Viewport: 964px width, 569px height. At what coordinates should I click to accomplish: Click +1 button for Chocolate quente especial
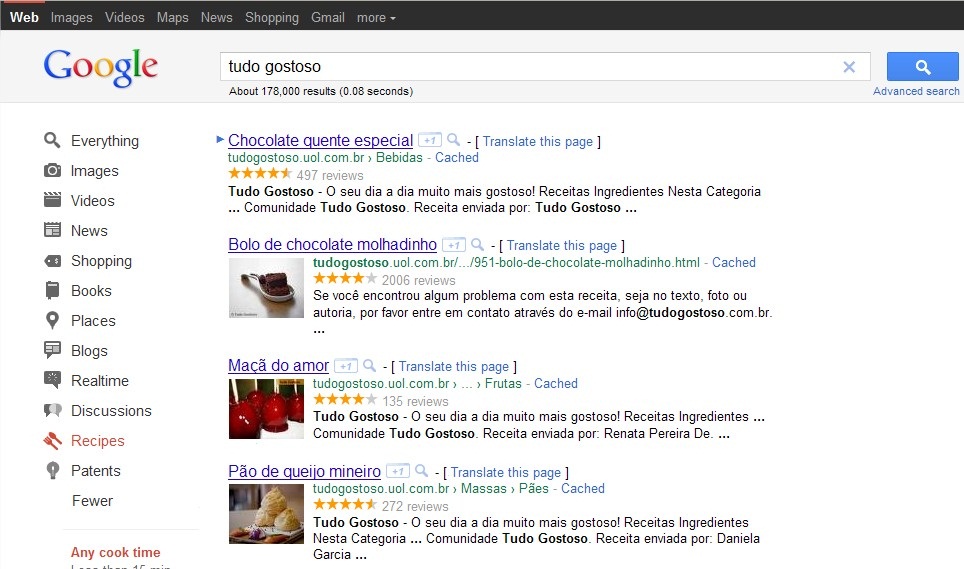(x=430, y=140)
